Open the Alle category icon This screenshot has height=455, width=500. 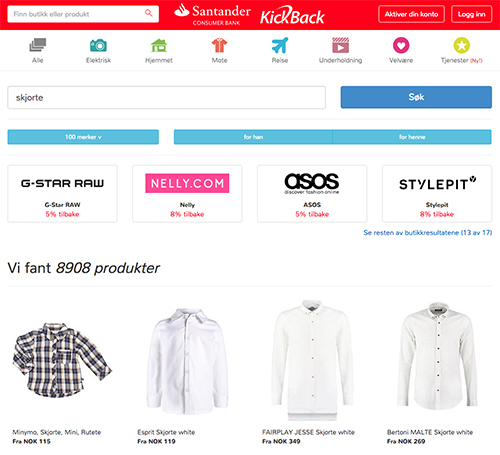[38, 45]
